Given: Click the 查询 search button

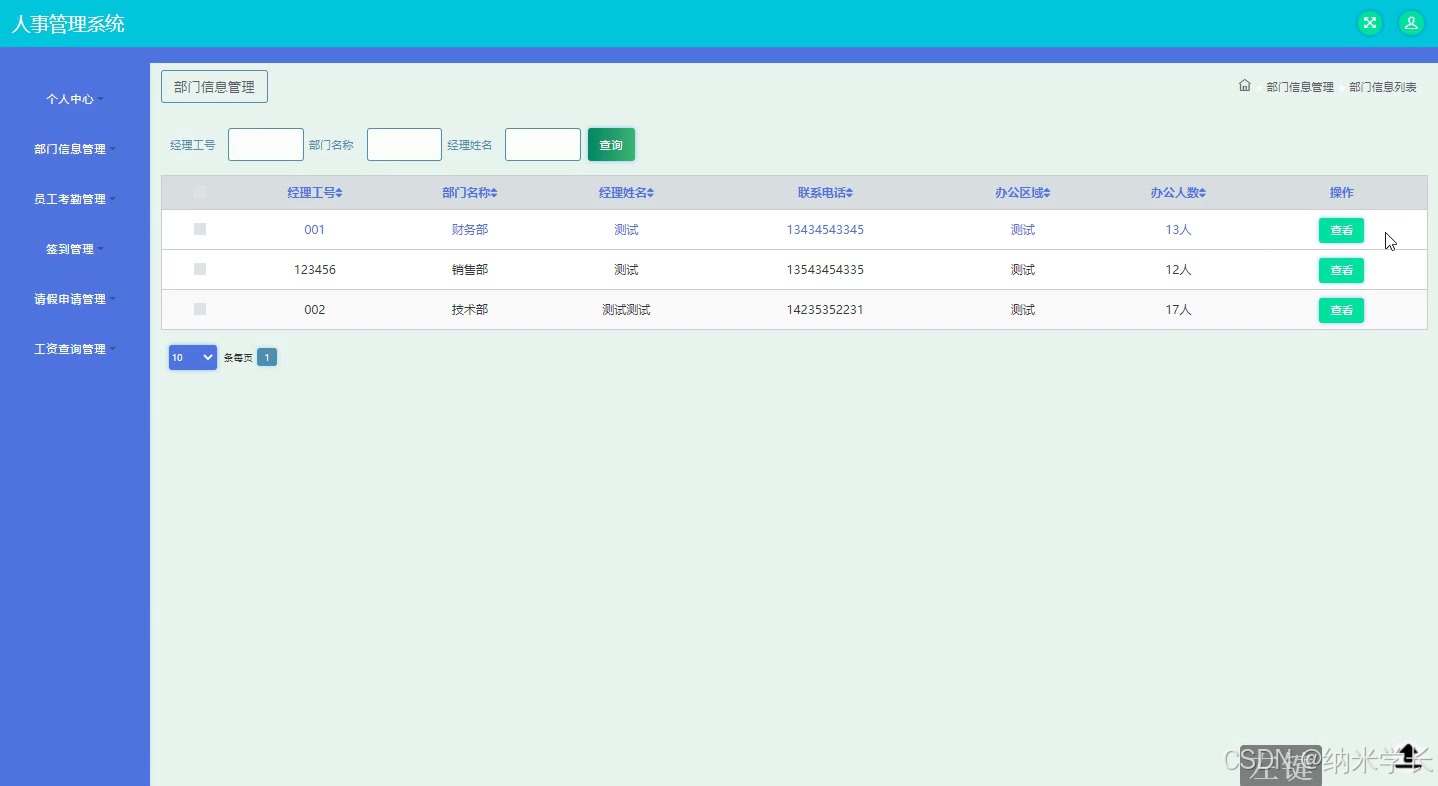Looking at the screenshot, I should (x=611, y=145).
